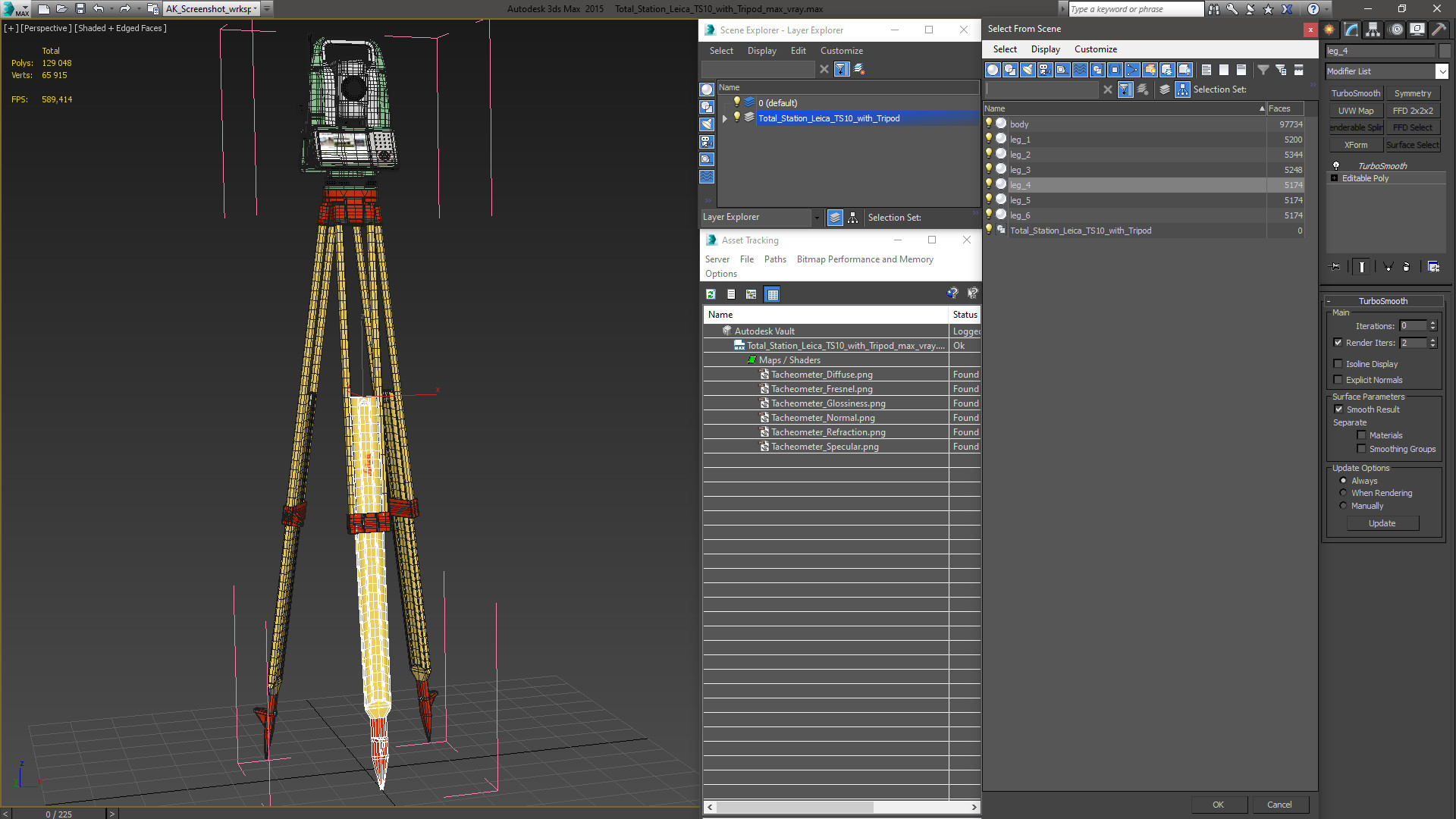Hide leg_2 using its lightbulb icon
Screen dimensions: 1456x819
coord(989,154)
